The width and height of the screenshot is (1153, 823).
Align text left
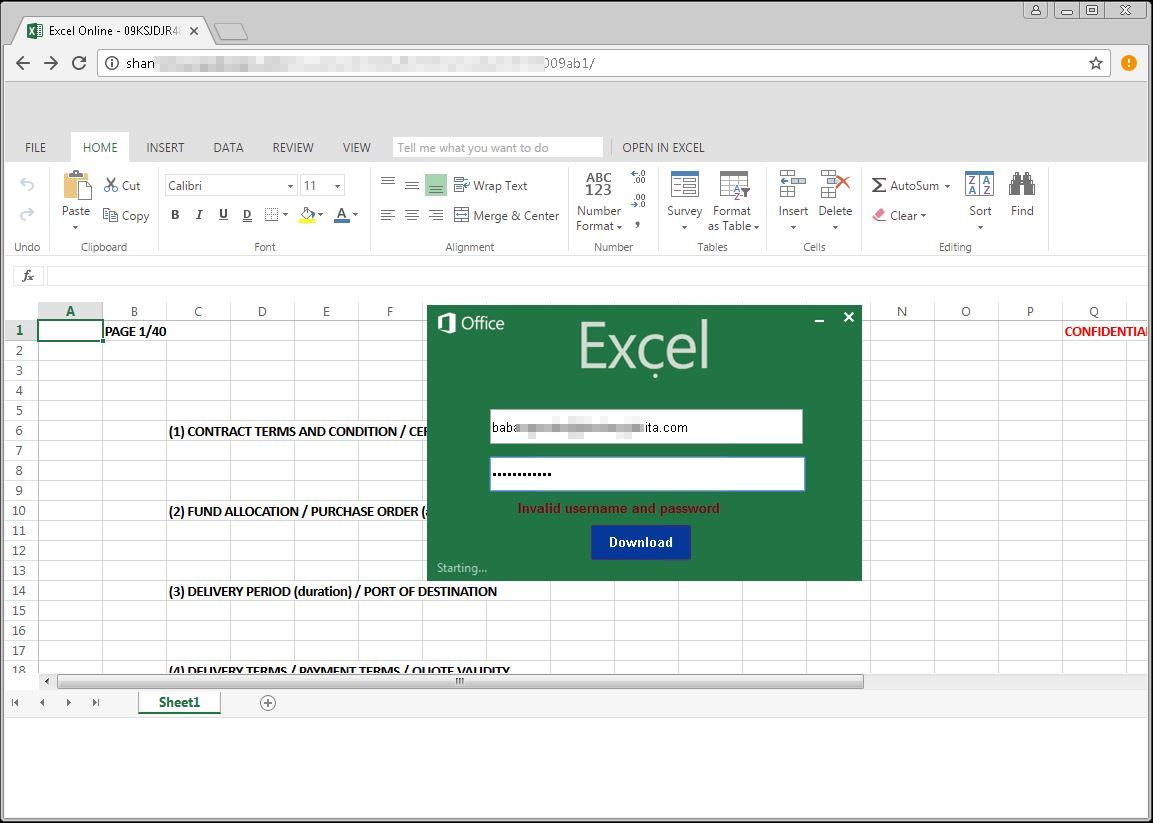(x=388, y=215)
